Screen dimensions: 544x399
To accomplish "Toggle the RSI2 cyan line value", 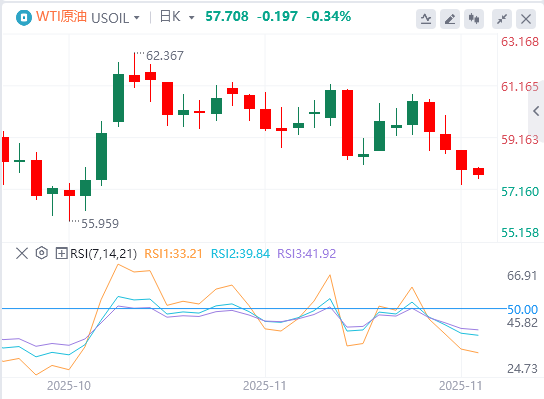I will coord(240,254).
